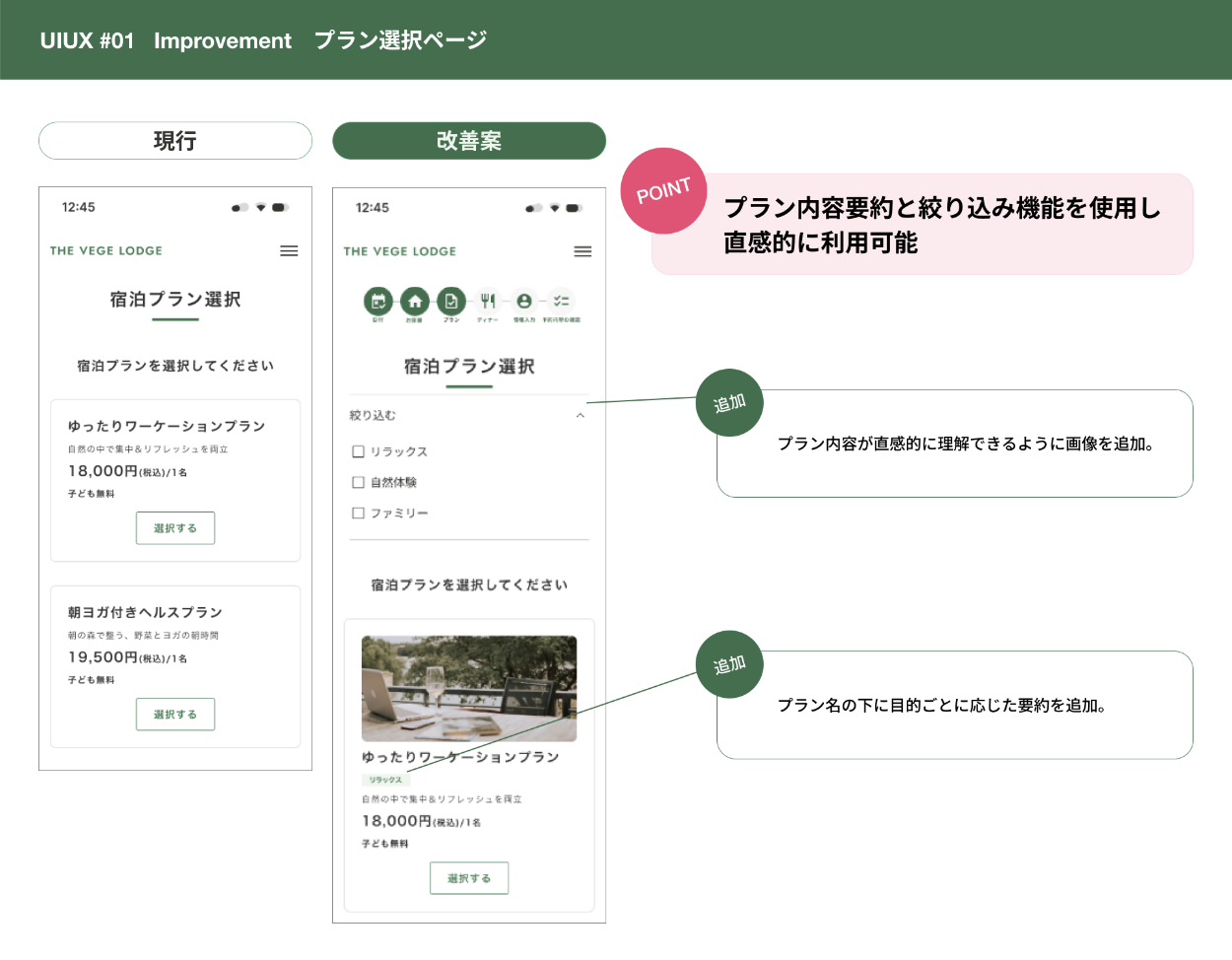Click the workation plan photo thumbnail
This screenshot has height=960, width=1232.
[x=469, y=688]
